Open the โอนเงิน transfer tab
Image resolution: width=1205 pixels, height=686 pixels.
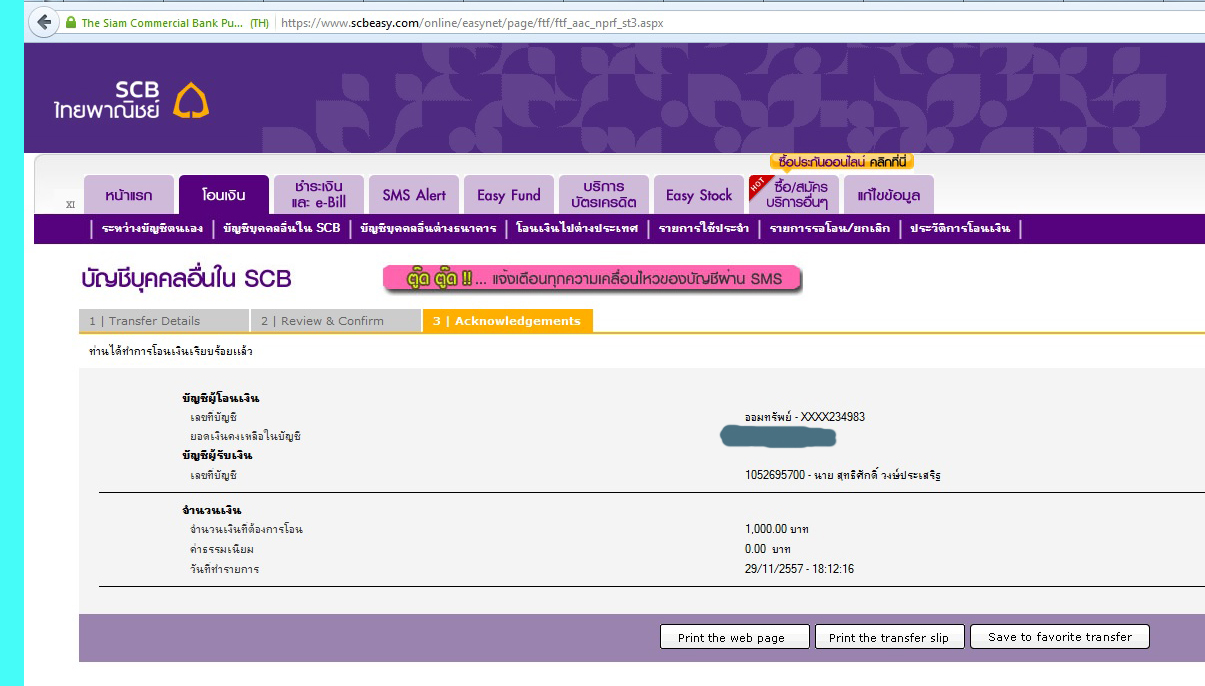(x=224, y=195)
